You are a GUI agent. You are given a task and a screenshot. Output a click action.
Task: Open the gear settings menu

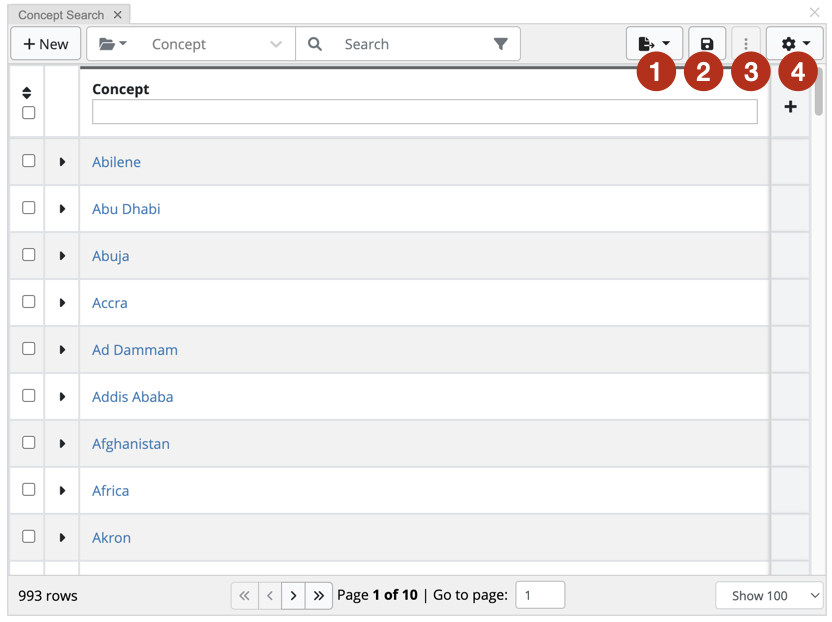tap(795, 44)
